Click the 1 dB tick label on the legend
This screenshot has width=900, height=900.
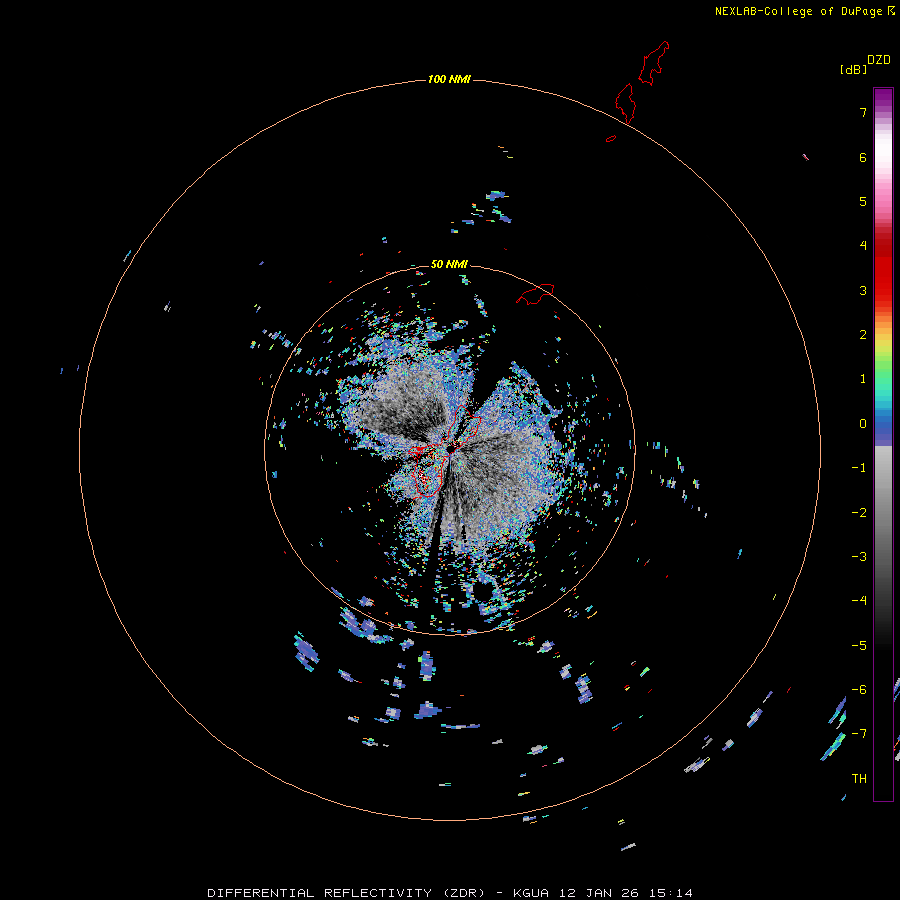[863, 379]
